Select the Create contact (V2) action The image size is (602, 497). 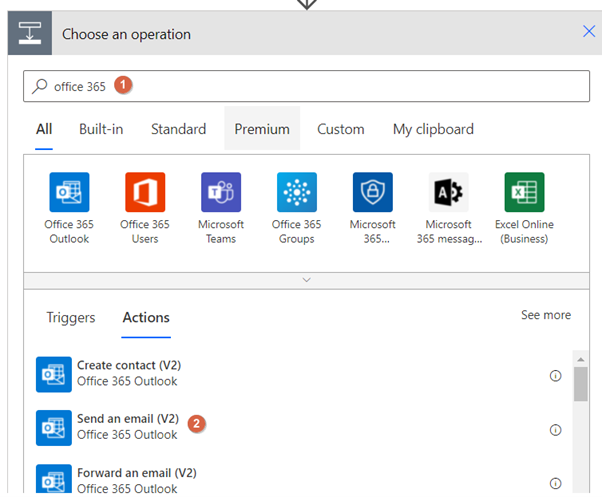click(298, 374)
